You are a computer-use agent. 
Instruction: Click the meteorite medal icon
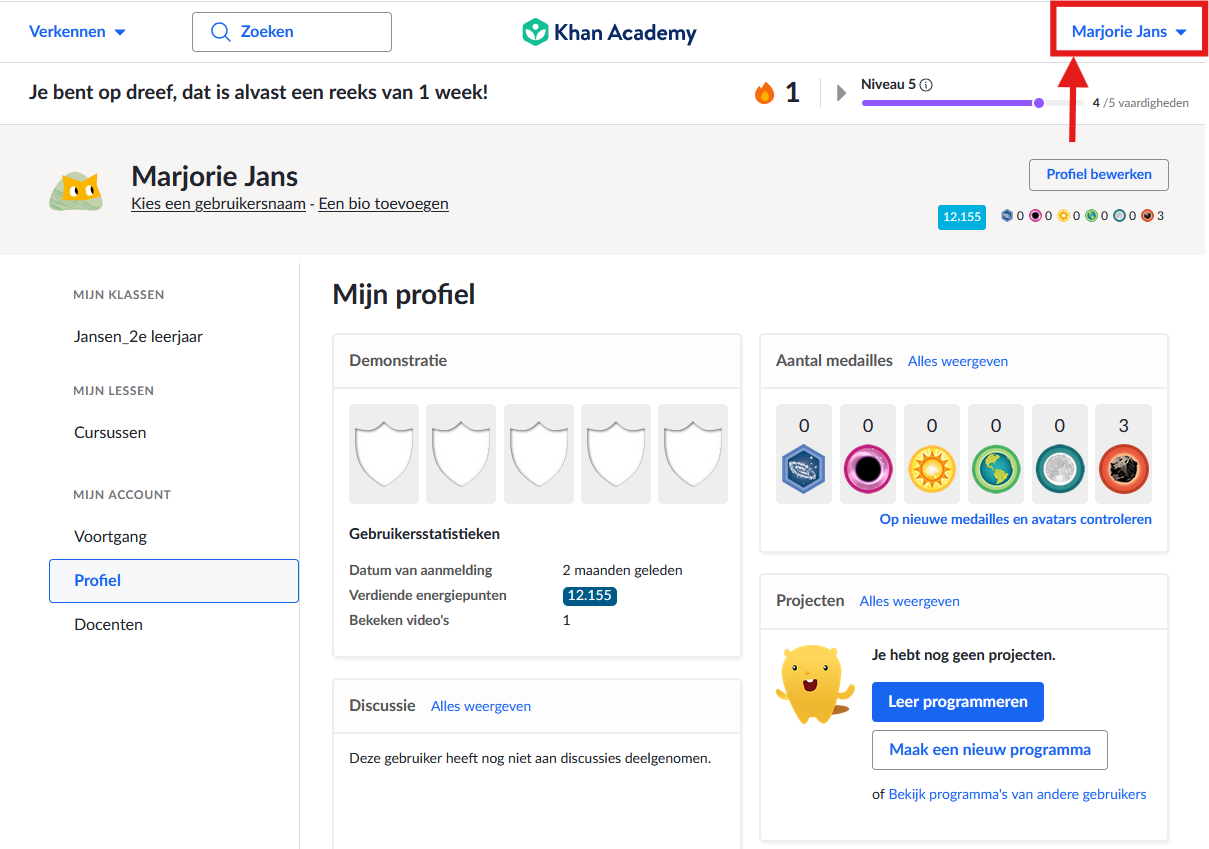1124,470
